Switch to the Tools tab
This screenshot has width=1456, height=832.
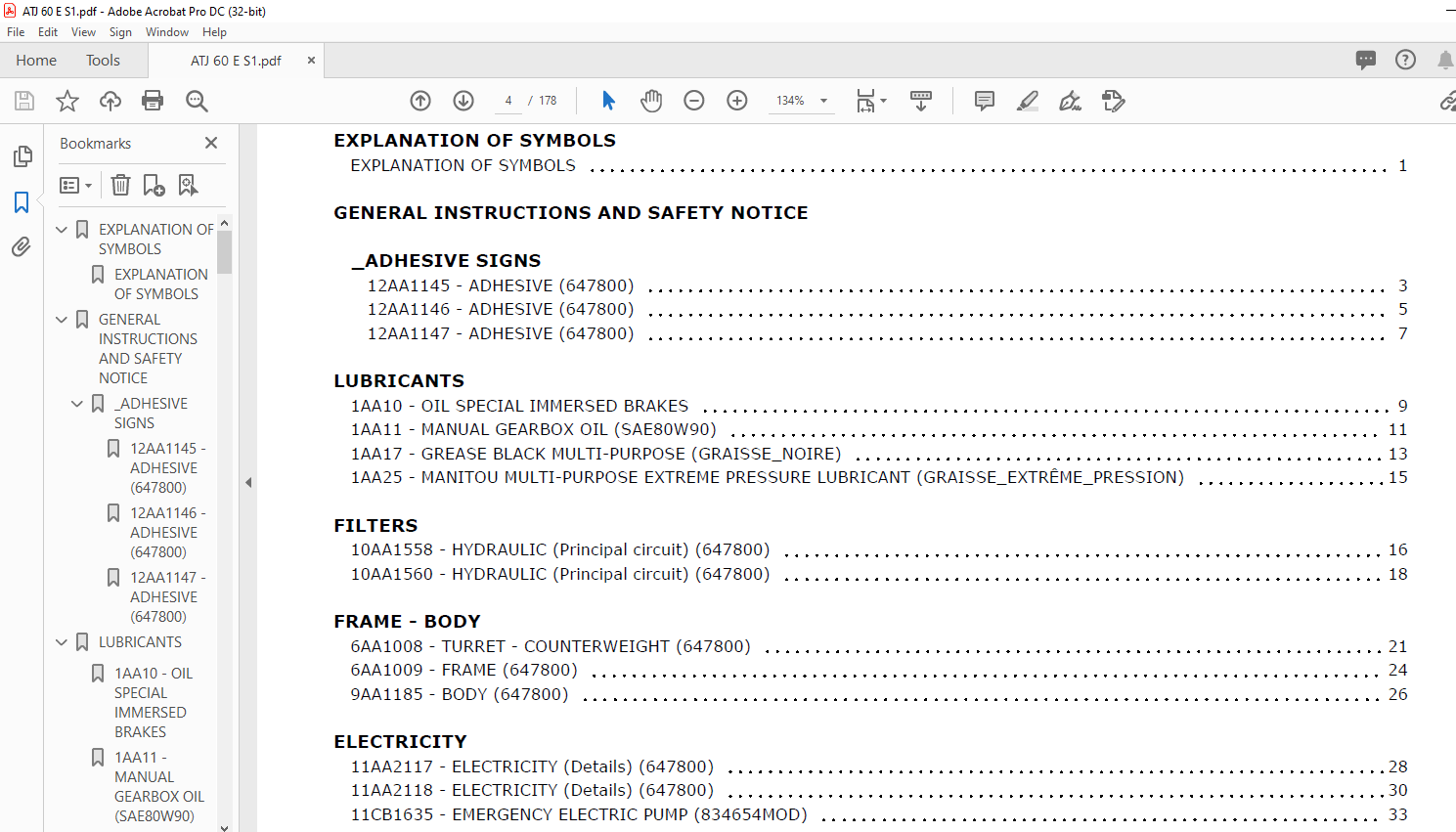tap(103, 61)
